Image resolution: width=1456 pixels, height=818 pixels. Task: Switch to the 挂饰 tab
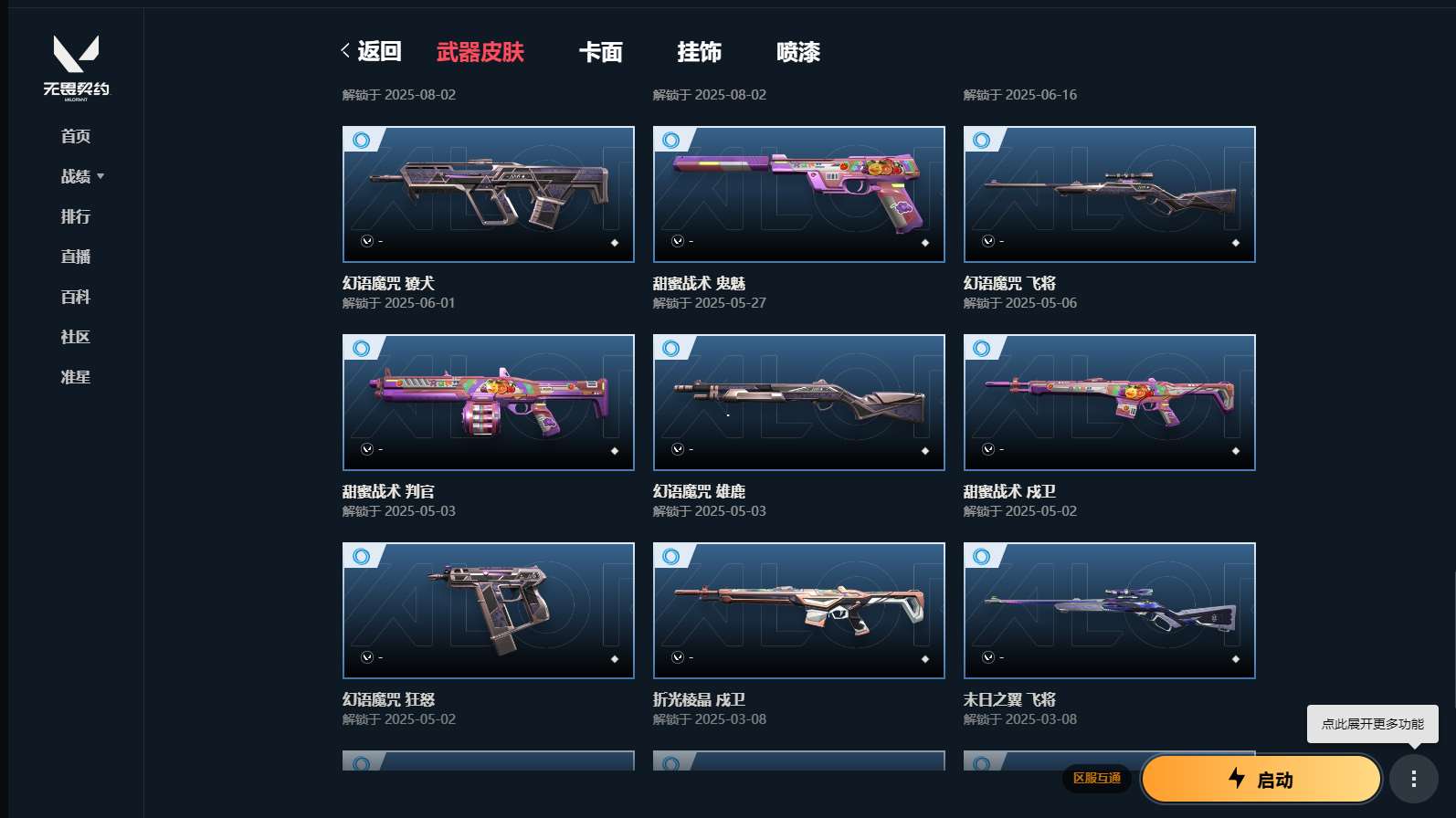pyautogui.click(x=700, y=52)
